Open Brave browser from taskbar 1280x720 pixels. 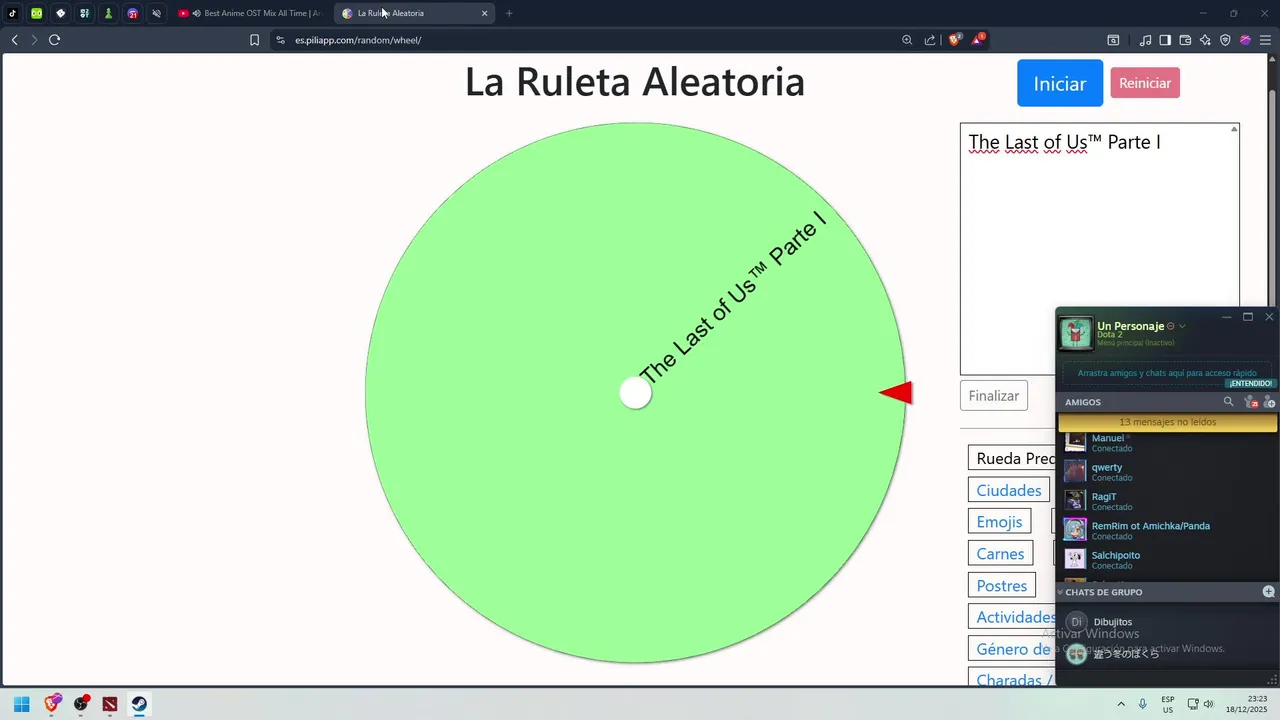pos(52,704)
